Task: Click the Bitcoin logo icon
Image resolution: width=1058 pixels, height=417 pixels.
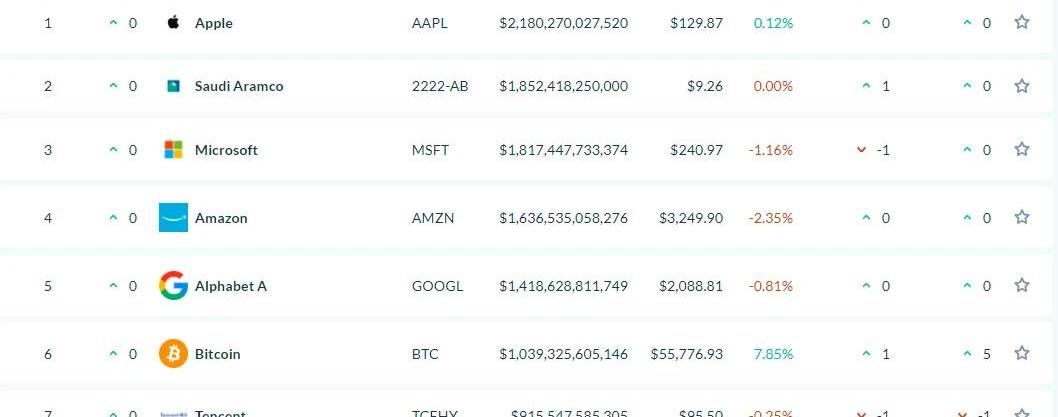Action: tap(173, 353)
